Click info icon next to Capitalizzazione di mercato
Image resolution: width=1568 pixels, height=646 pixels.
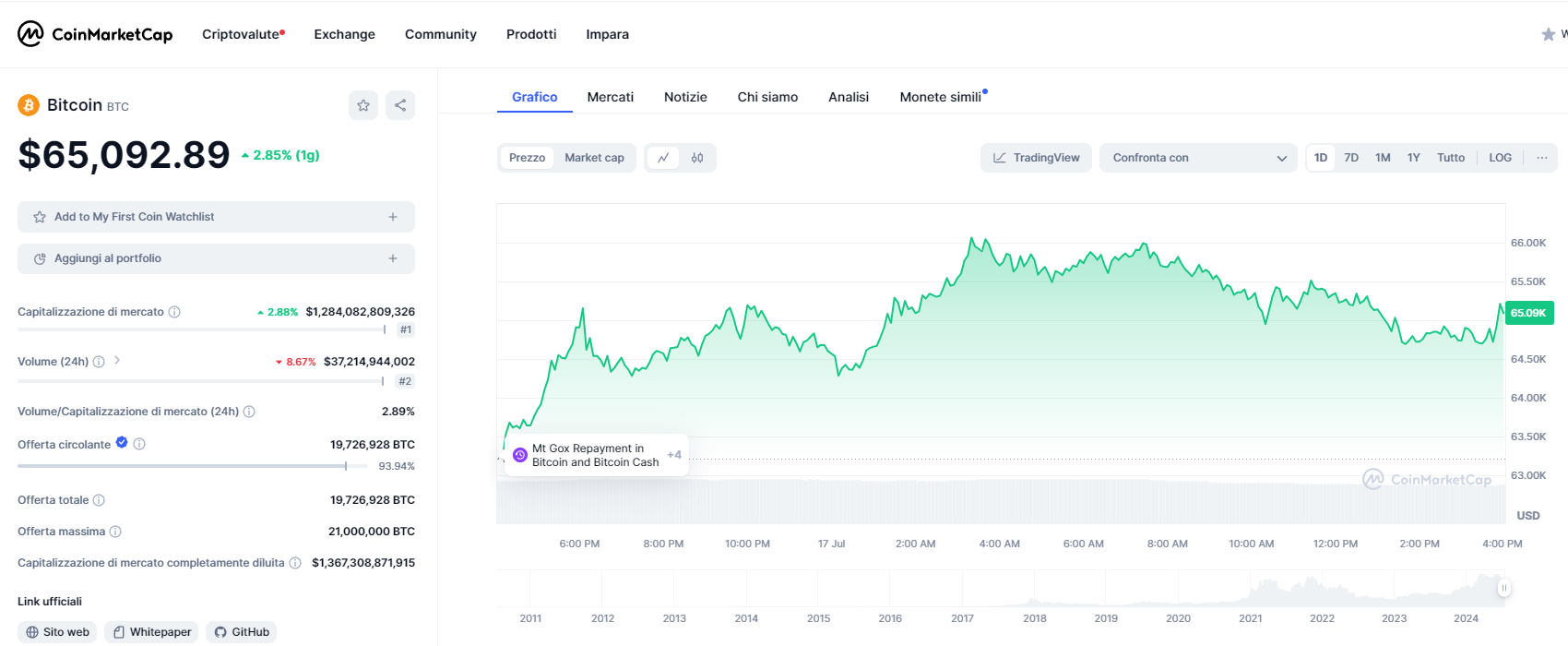pyautogui.click(x=174, y=312)
